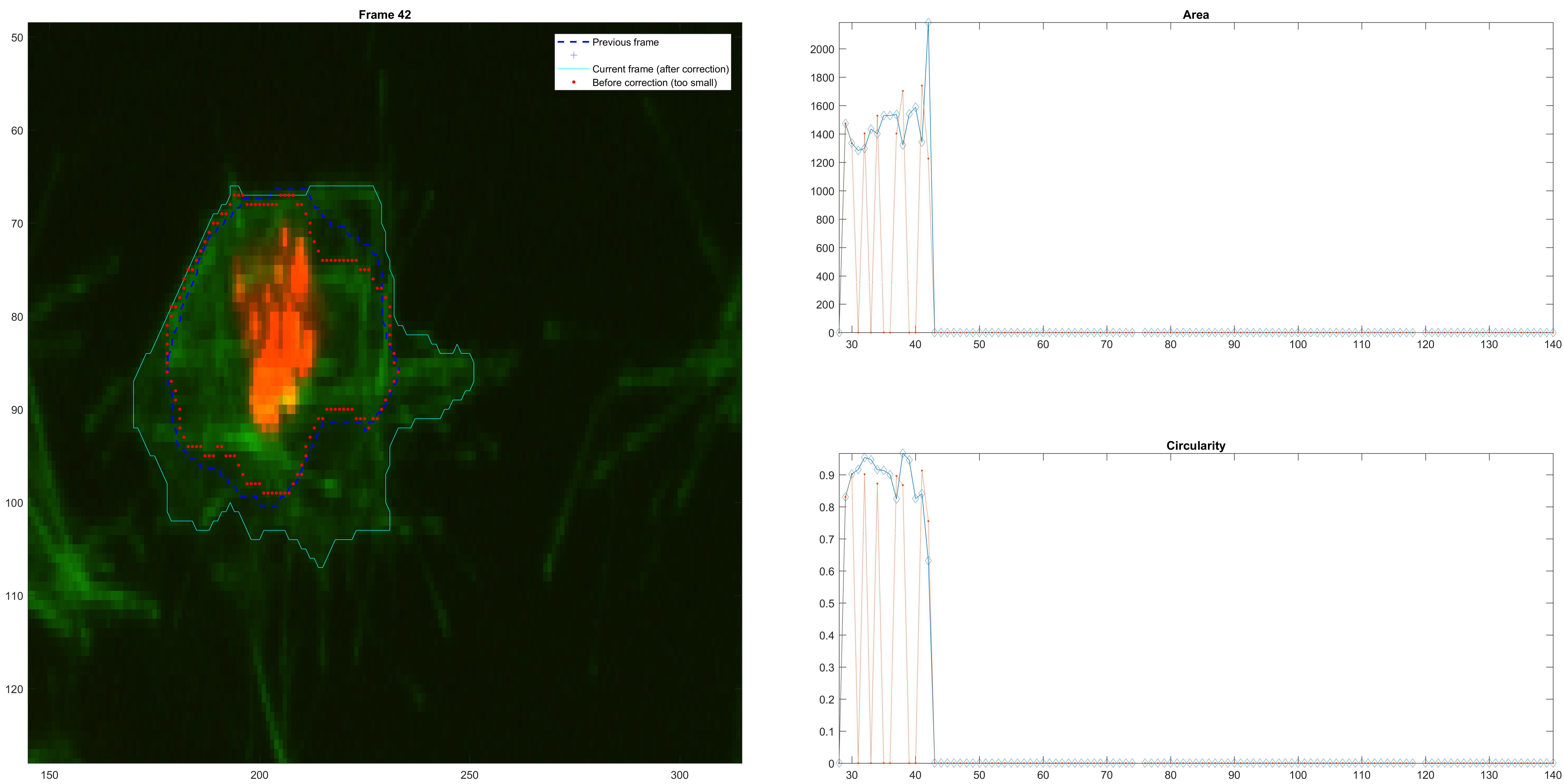Click y-axis tick "1800" on Area plot
This screenshot has width=1564, height=784.
tap(822, 78)
